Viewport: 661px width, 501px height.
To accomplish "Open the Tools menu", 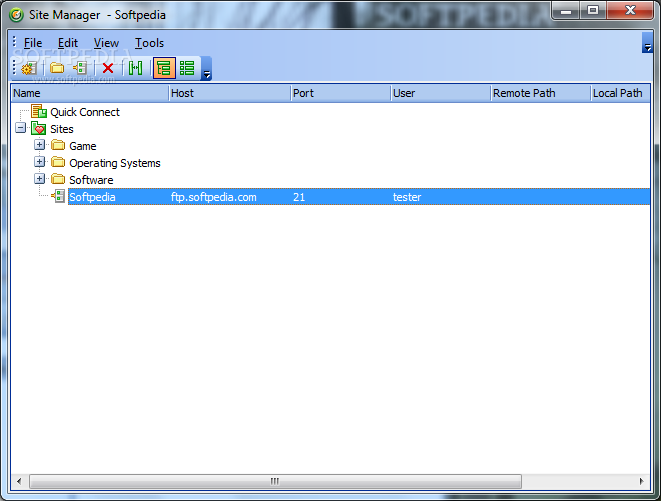I will [x=149, y=43].
